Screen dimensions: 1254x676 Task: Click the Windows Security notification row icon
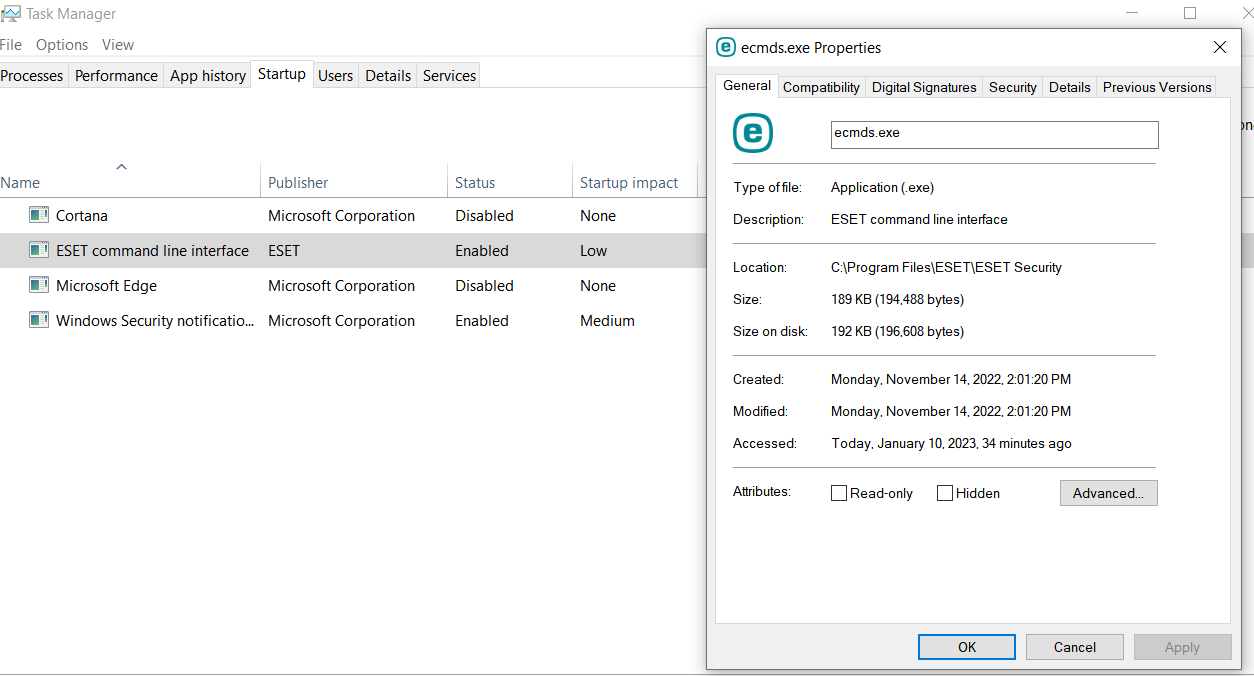tap(39, 320)
